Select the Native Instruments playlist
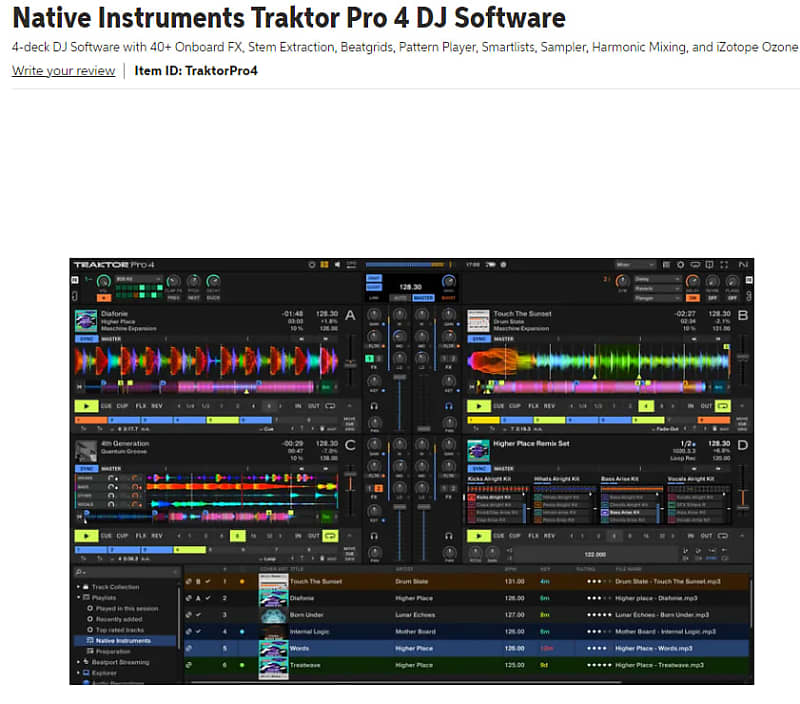The image size is (800, 704). click(123, 640)
